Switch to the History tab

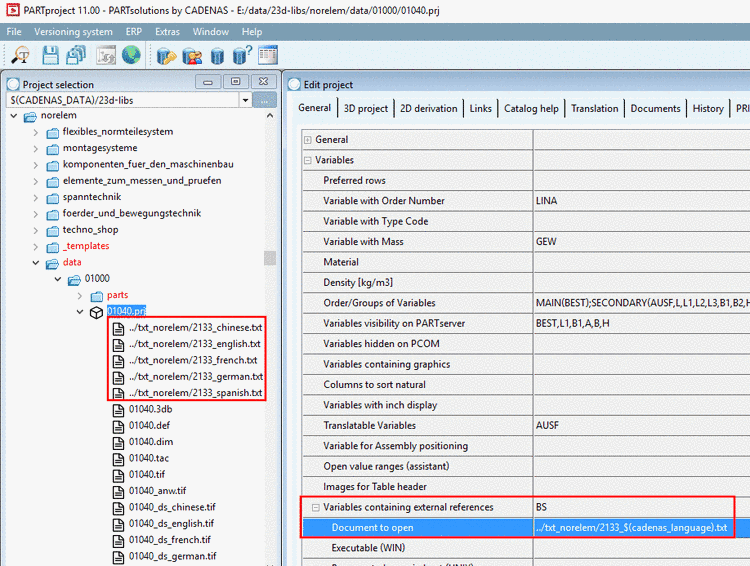708,109
